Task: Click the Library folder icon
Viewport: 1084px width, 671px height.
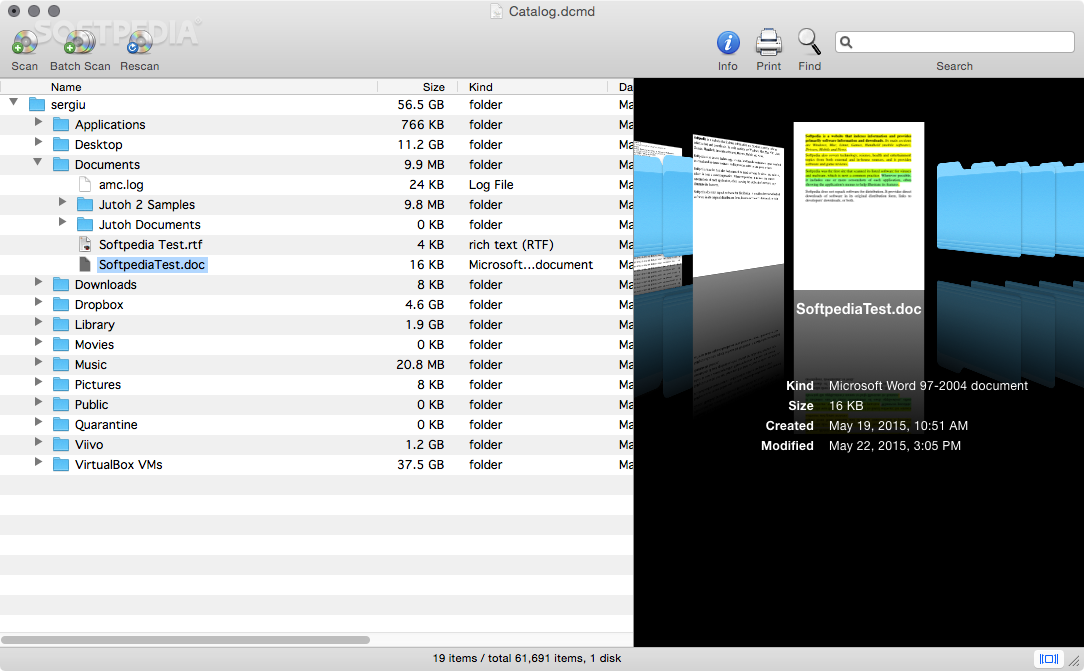Action: pos(61,325)
